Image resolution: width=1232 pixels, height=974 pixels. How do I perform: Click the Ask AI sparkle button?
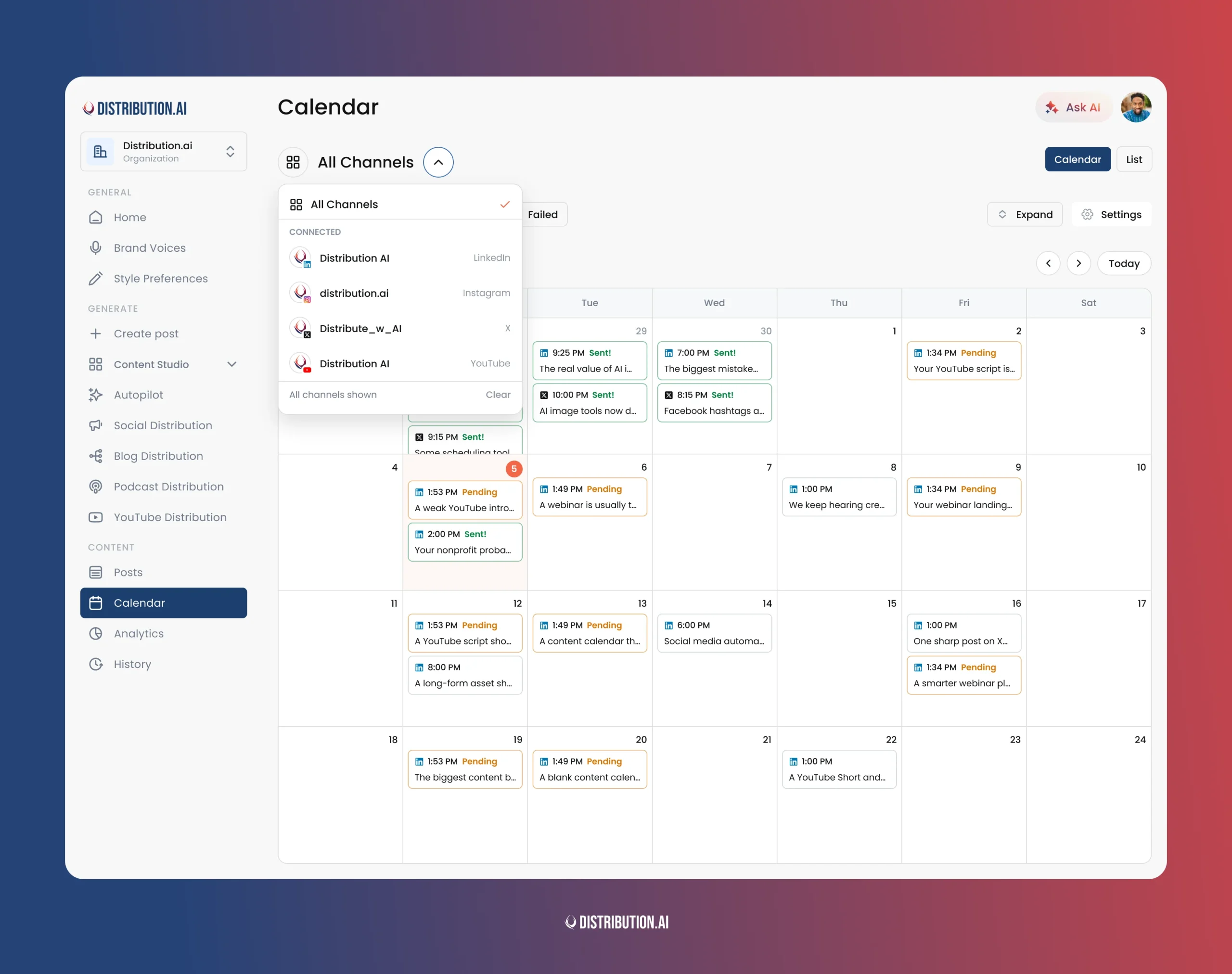1074,107
